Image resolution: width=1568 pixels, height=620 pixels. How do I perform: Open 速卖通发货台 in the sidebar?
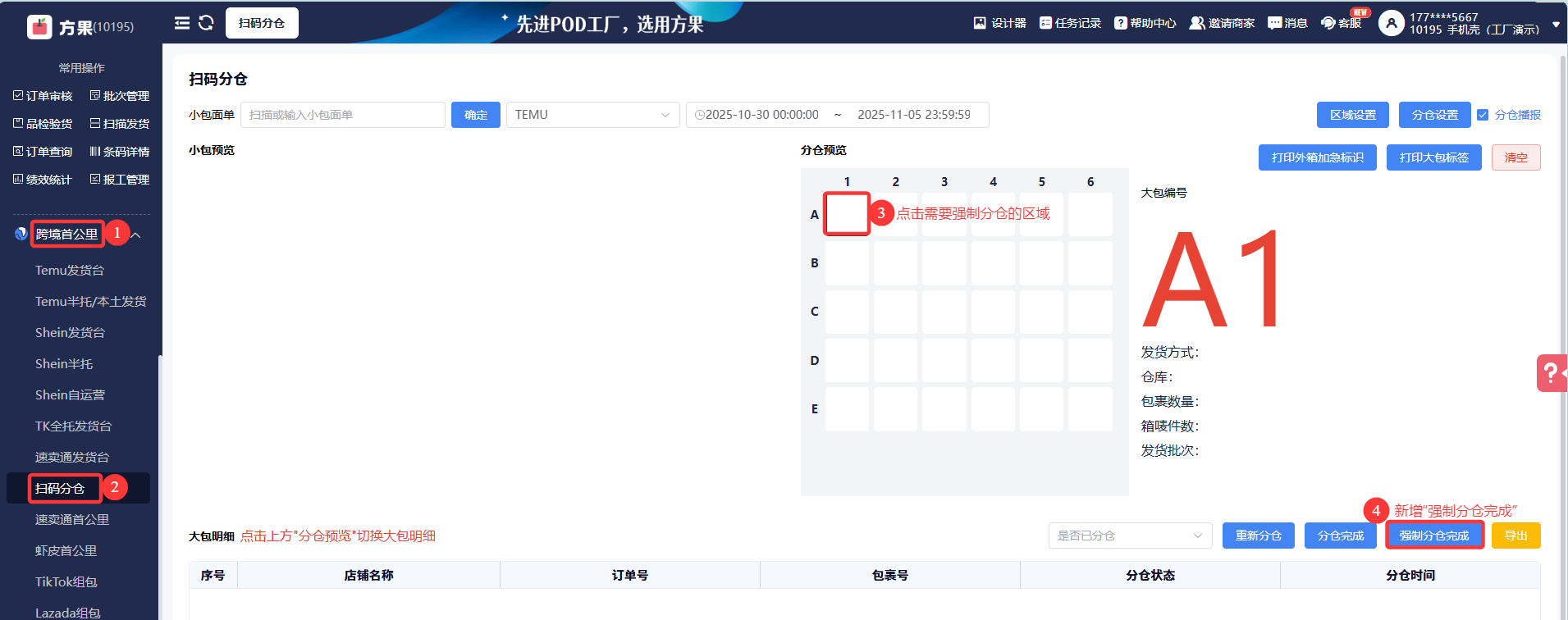point(72,458)
